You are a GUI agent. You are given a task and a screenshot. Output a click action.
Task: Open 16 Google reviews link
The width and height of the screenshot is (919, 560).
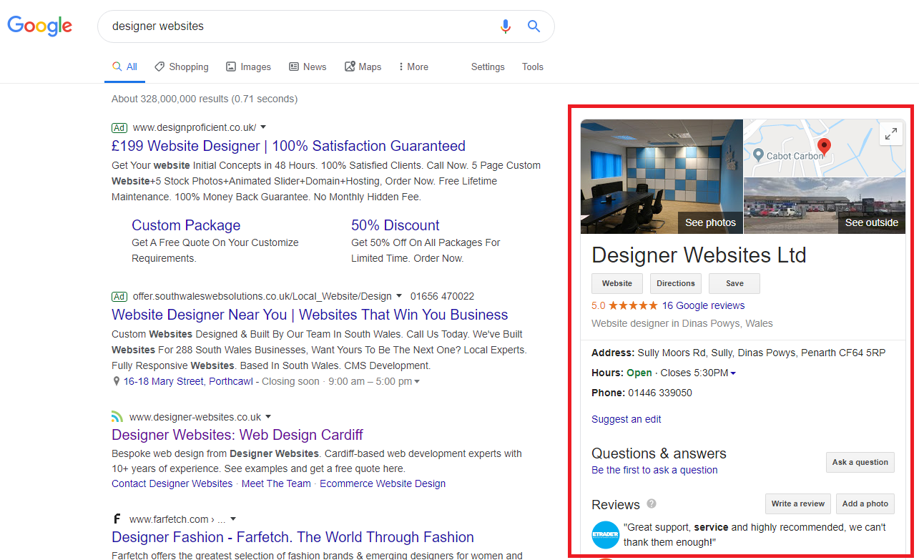click(703, 306)
